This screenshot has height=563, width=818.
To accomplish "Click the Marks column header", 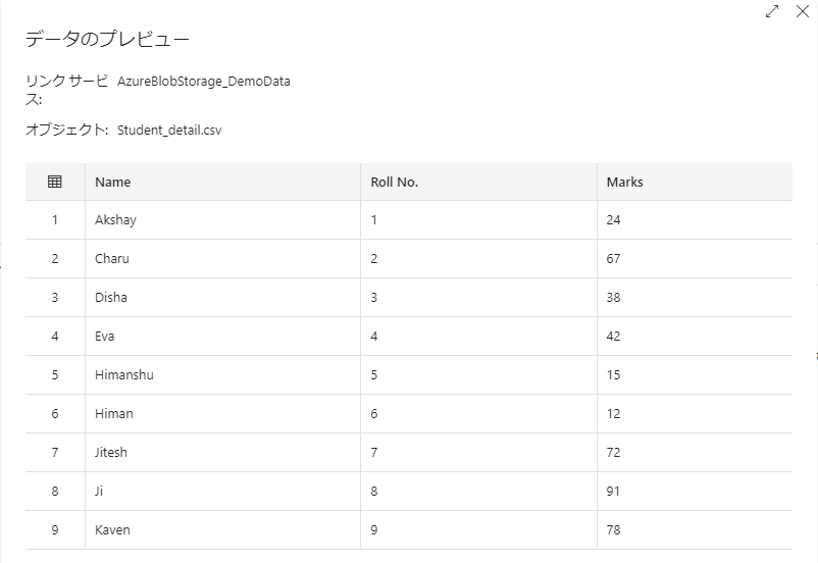I will (624, 182).
